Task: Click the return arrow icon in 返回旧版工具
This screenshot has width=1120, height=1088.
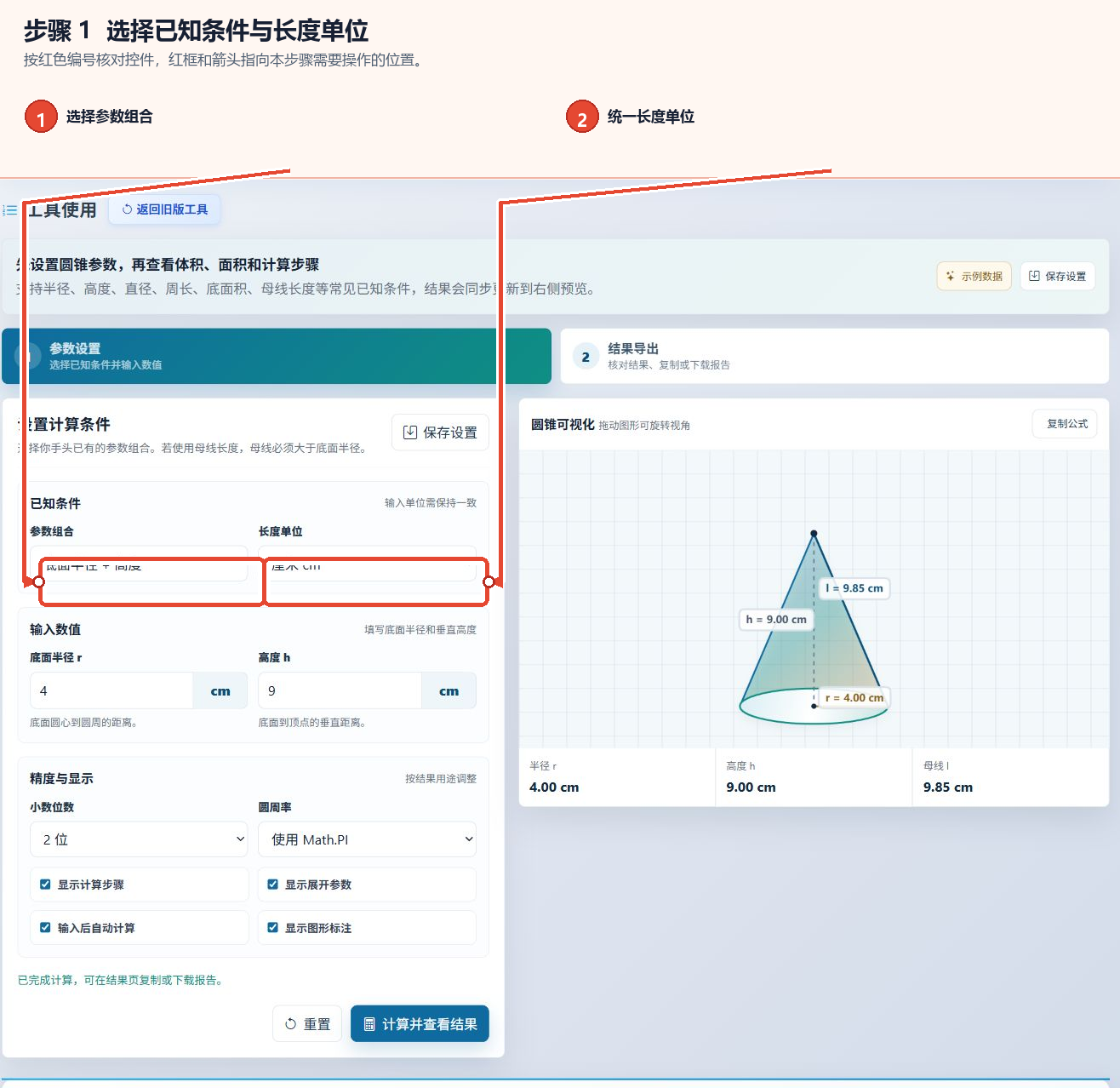Action: (x=127, y=209)
